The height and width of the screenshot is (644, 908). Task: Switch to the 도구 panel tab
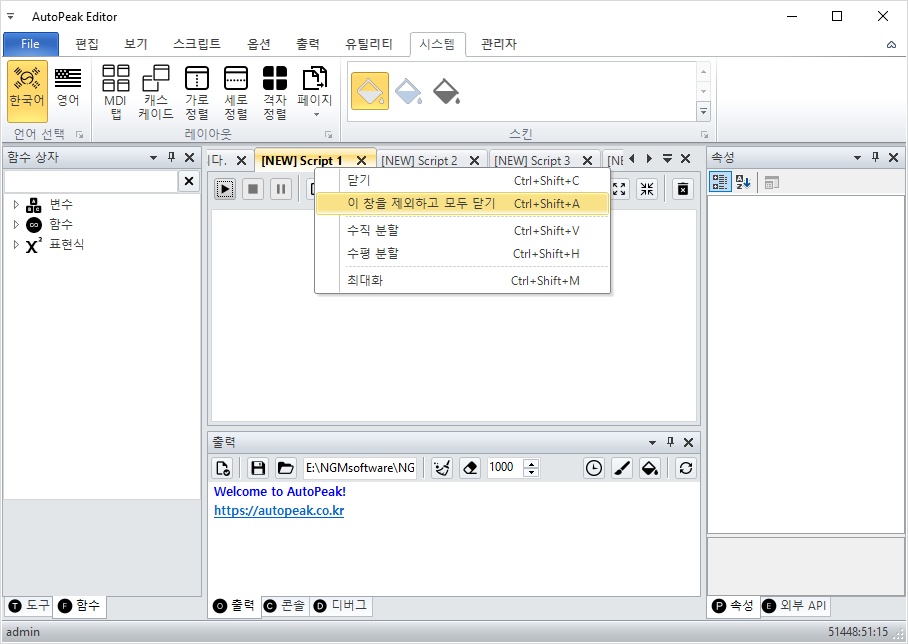coord(30,606)
